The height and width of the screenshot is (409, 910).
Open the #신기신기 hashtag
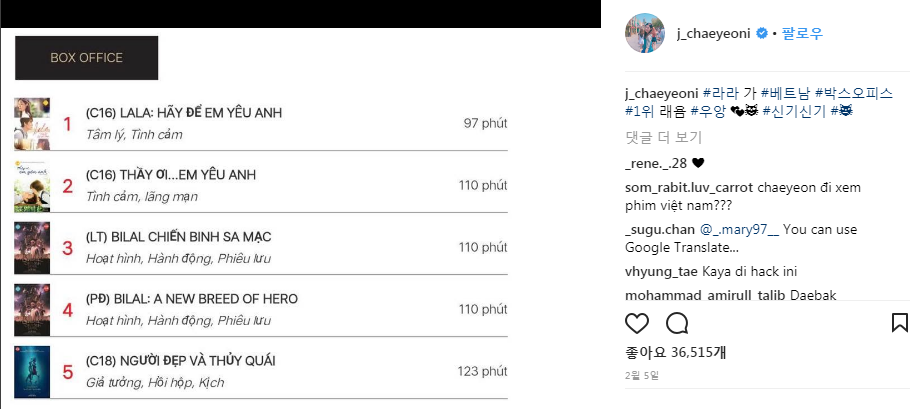tap(795, 111)
